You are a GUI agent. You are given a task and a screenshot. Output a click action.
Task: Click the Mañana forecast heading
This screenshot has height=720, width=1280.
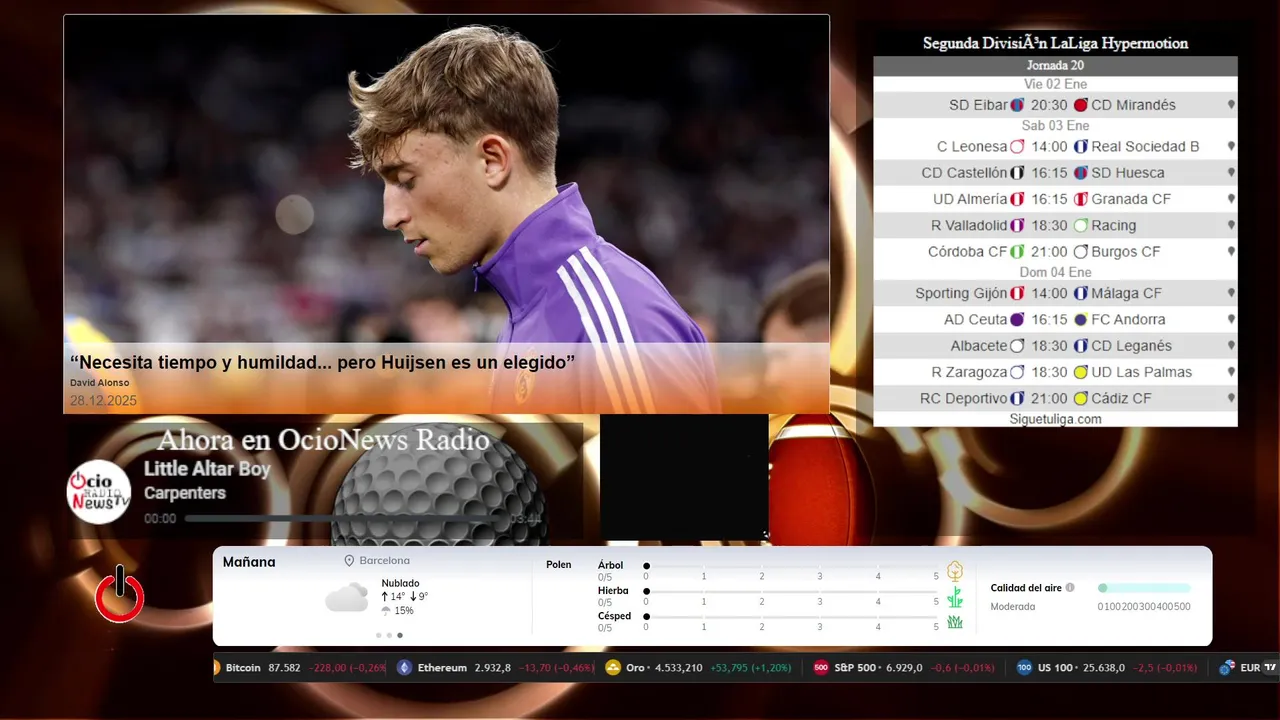(x=249, y=562)
